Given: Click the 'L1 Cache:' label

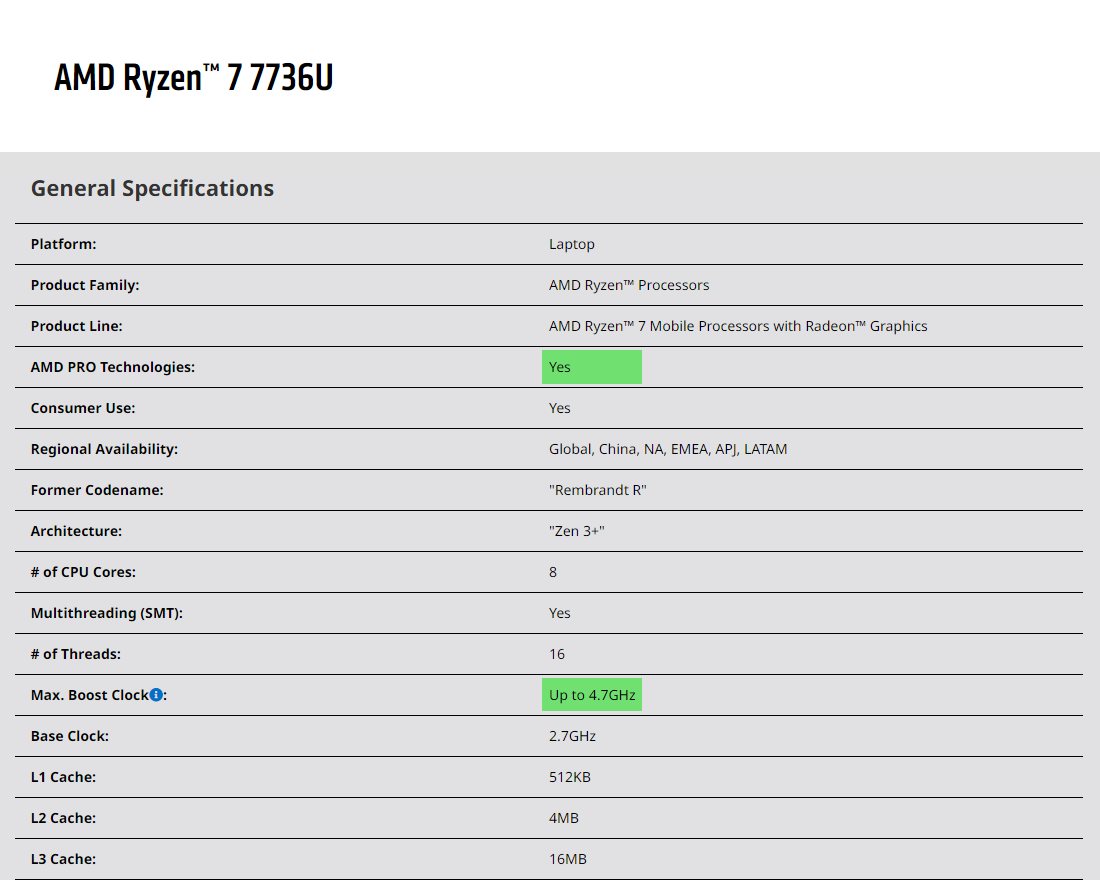Looking at the screenshot, I should pos(63,778).
